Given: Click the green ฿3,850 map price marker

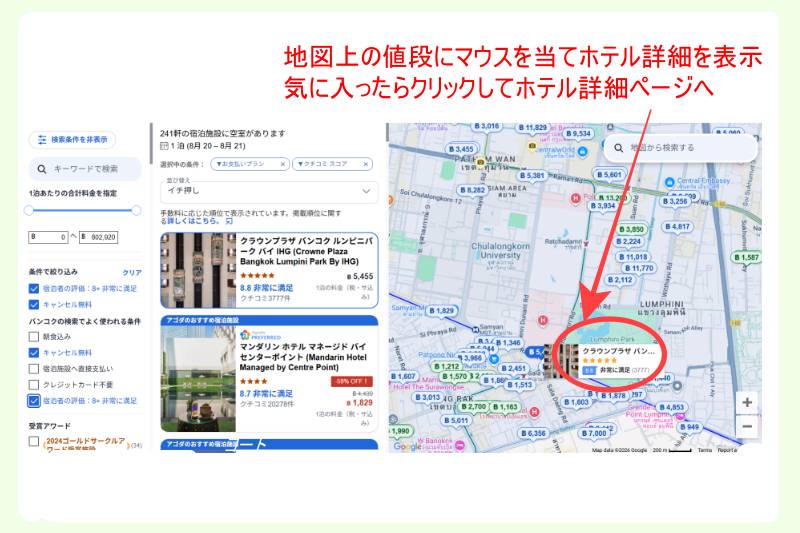Looking at the screenshot, I should click(x=631, y=230).
